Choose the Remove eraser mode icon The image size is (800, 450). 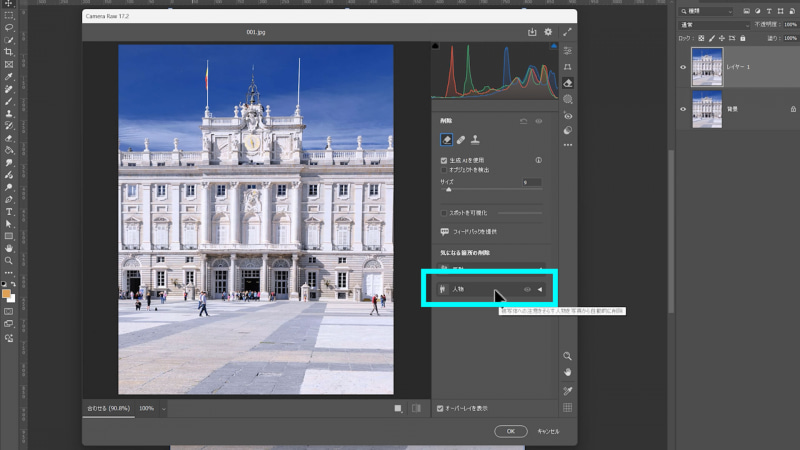point(446,140)
